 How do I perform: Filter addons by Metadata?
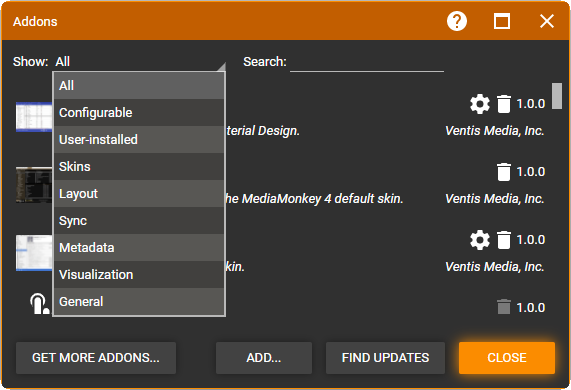(x=139, y=247)
